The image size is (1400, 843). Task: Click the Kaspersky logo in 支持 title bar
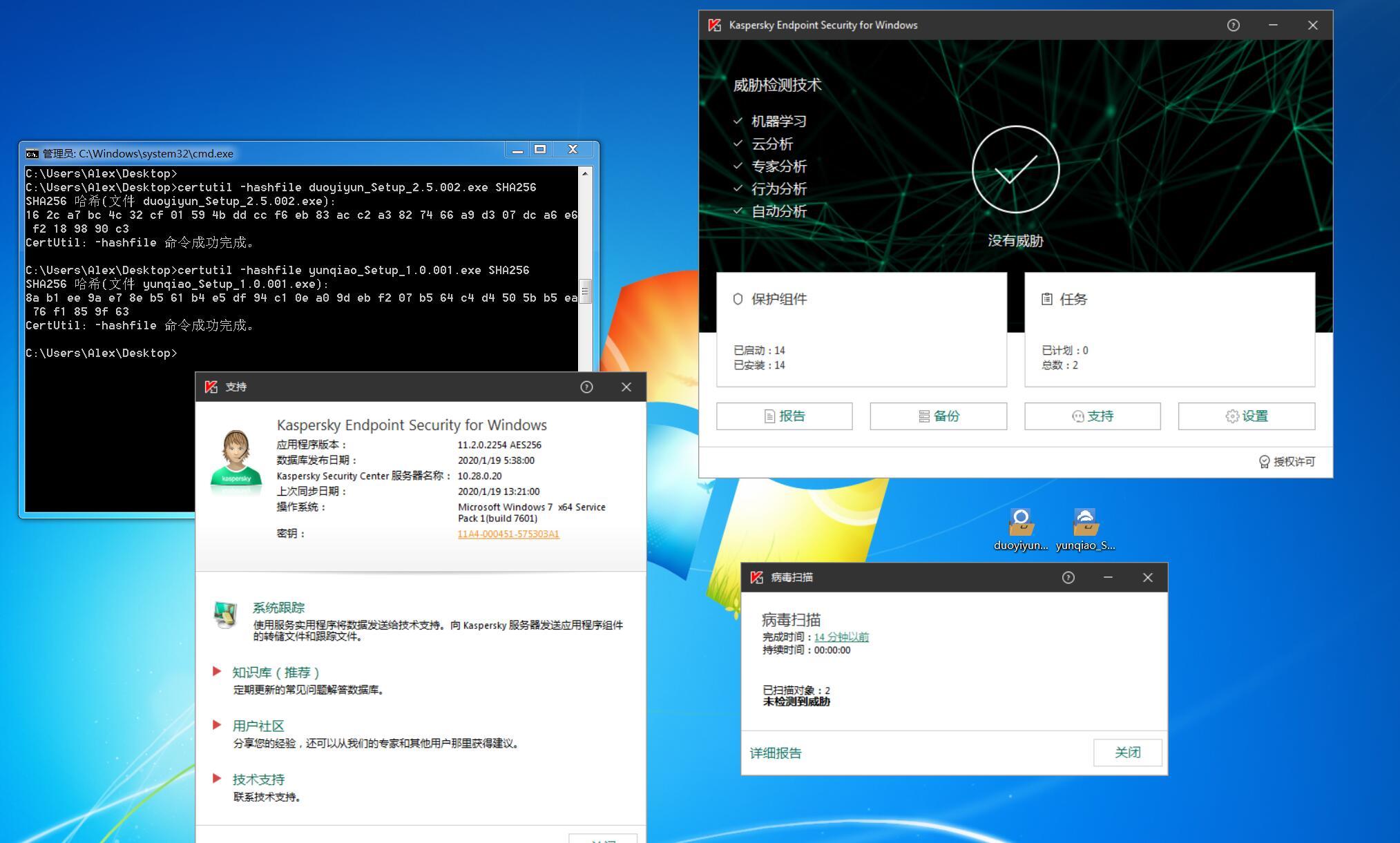coord(211,387)
